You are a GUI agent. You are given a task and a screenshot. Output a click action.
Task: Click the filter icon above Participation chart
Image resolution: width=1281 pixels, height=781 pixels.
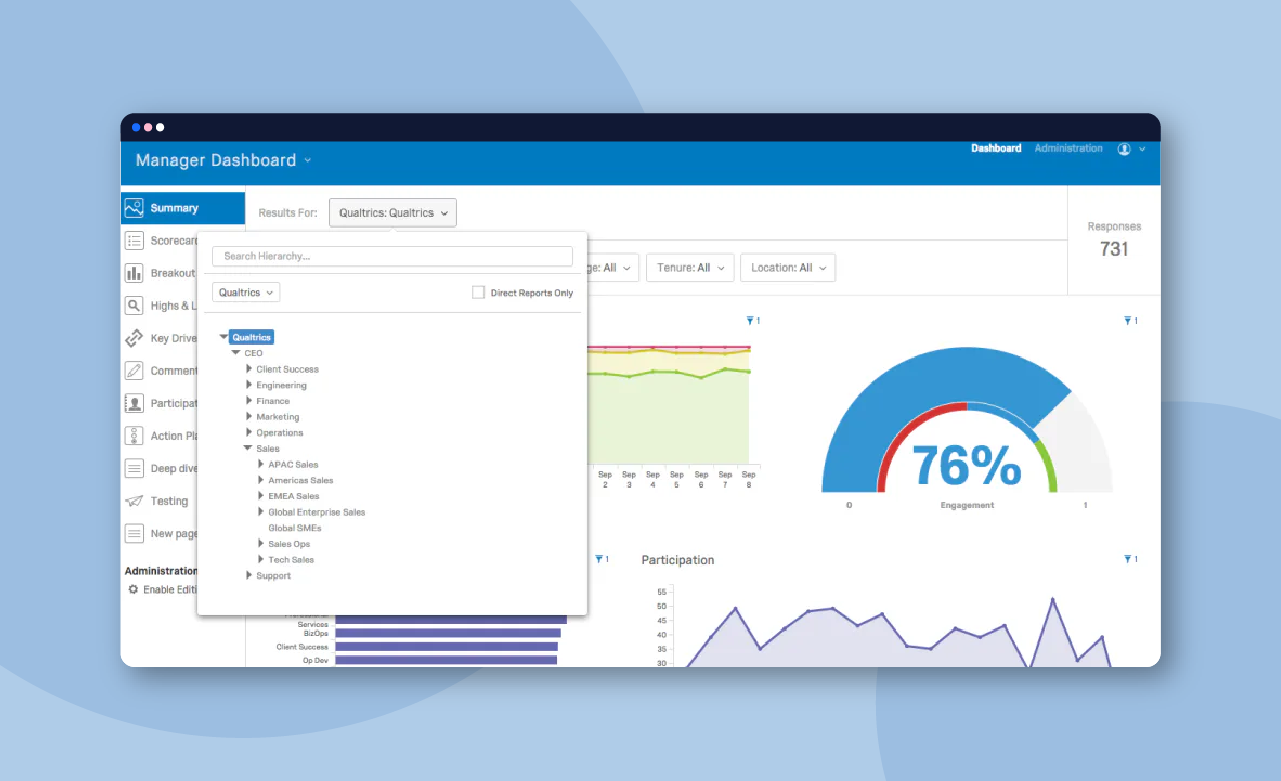pyautogui.click(x=1128, y=559)
